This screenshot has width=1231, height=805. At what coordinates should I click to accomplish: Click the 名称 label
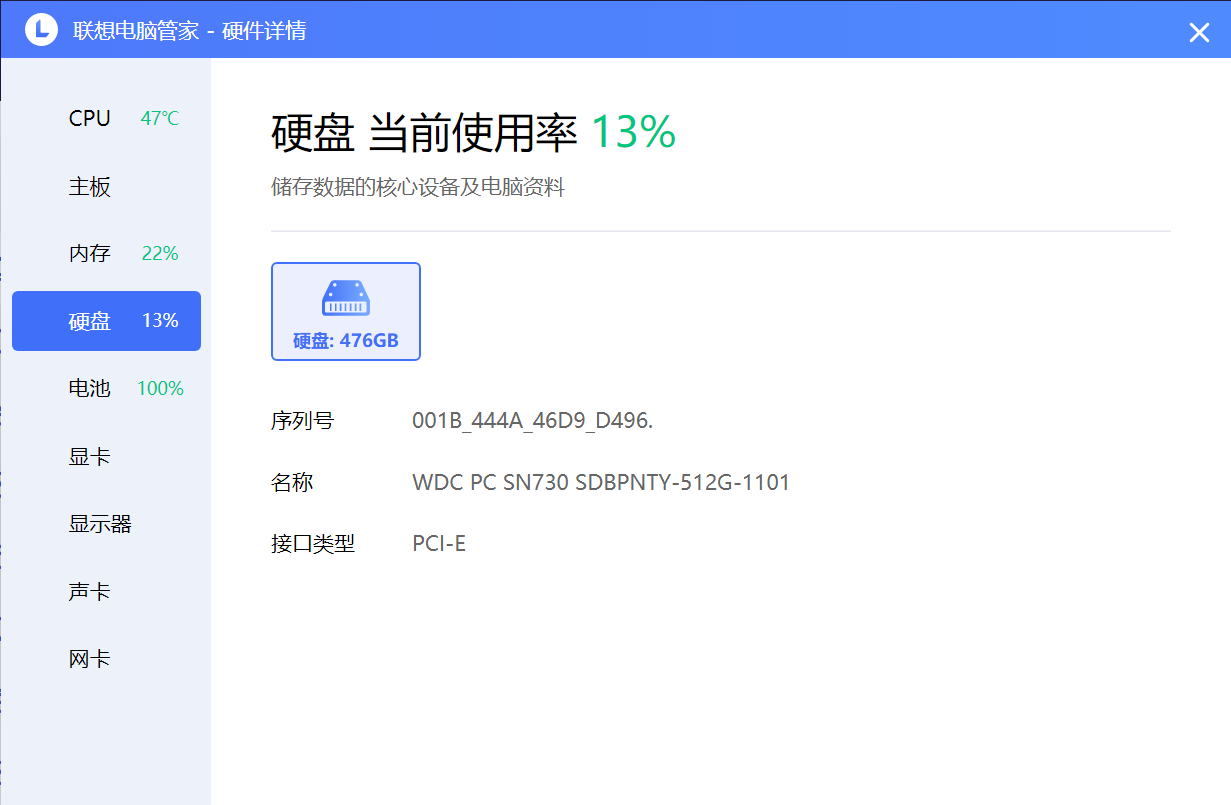(x=292, y=483)
